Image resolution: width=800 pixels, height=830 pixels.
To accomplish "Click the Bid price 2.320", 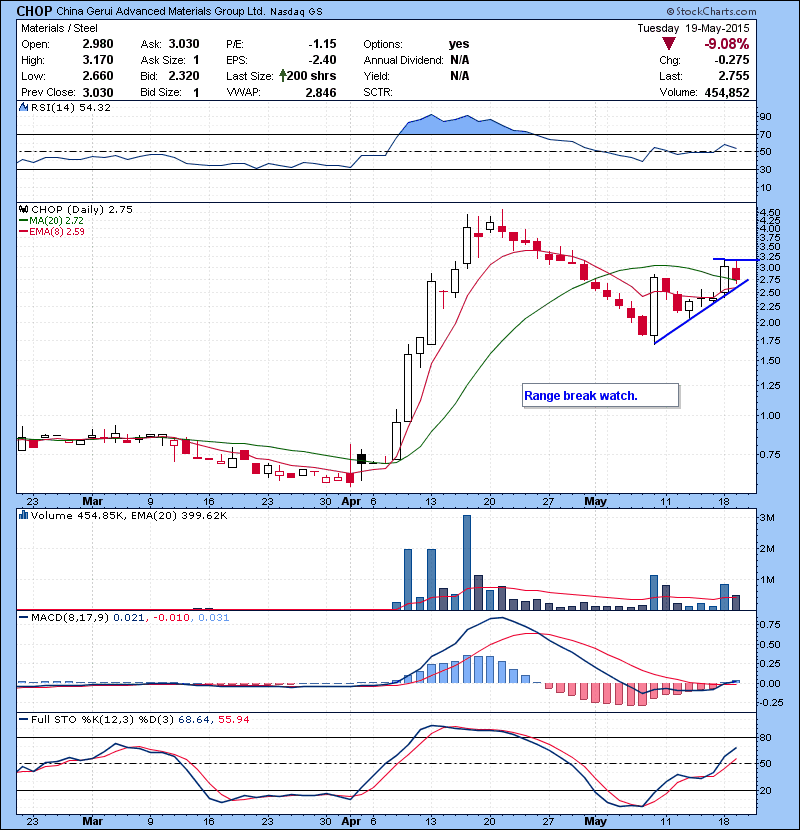I will (x=184, y=76).
